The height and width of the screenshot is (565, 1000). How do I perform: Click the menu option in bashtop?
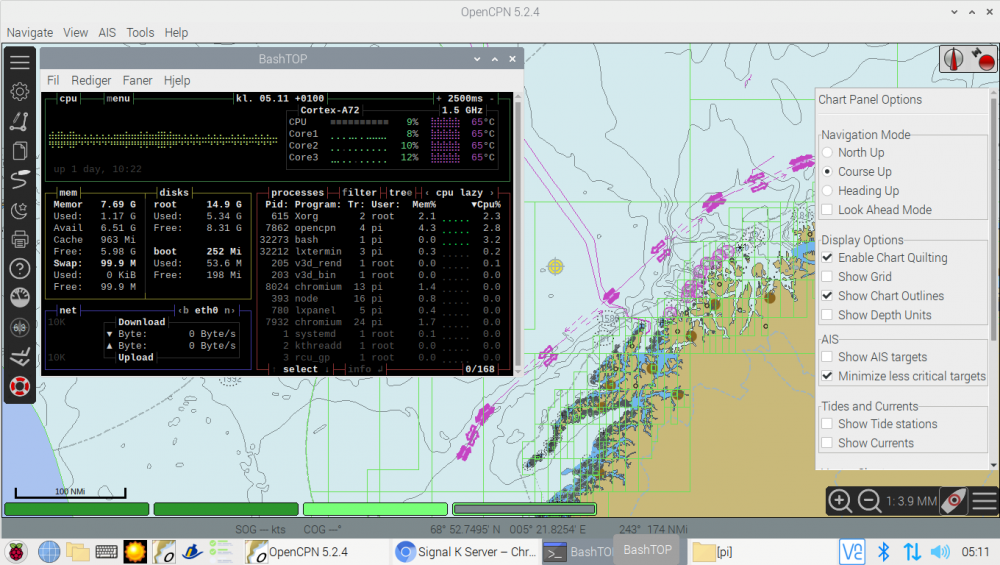pyautogui.click(x=118, y=98)
